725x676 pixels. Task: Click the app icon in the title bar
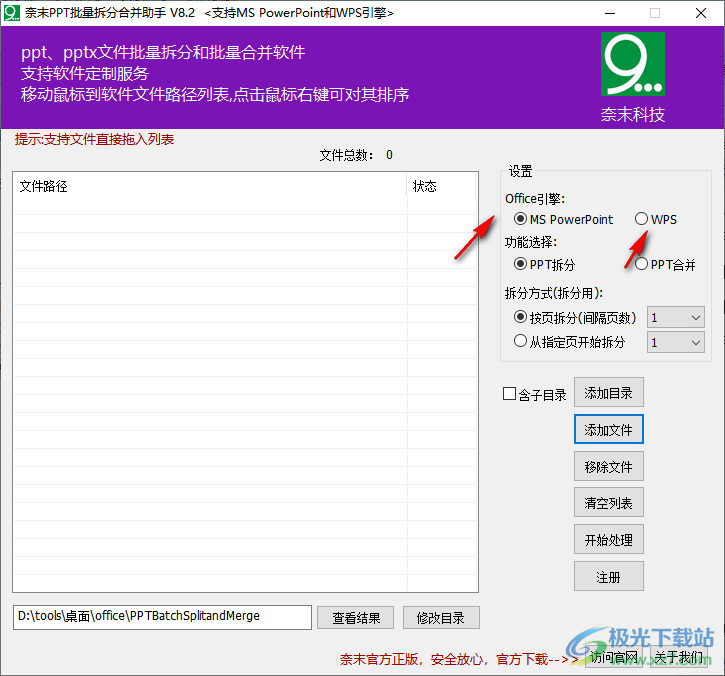click(x=12, y=13)
